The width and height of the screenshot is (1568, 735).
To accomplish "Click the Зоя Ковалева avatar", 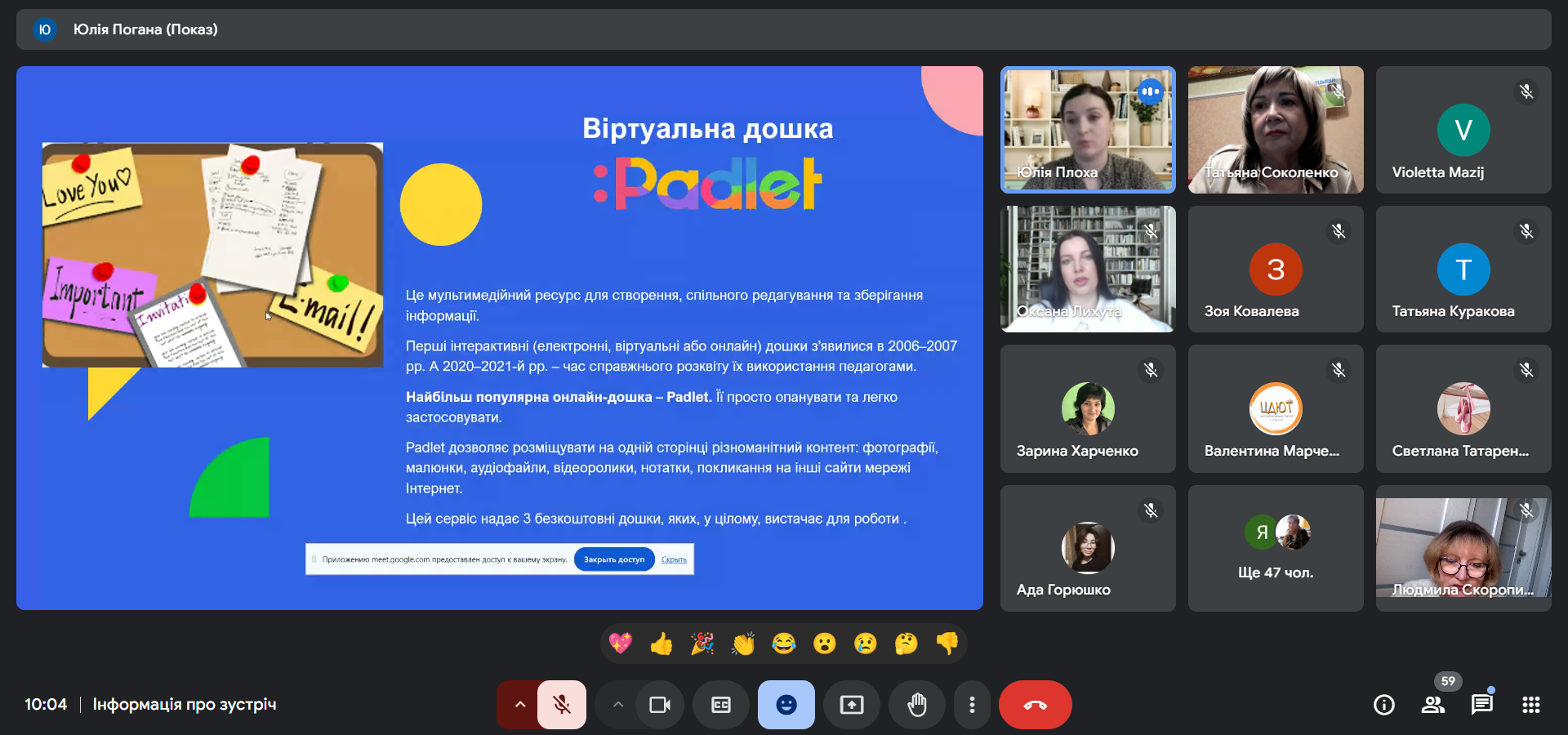I will [1276, 269].
